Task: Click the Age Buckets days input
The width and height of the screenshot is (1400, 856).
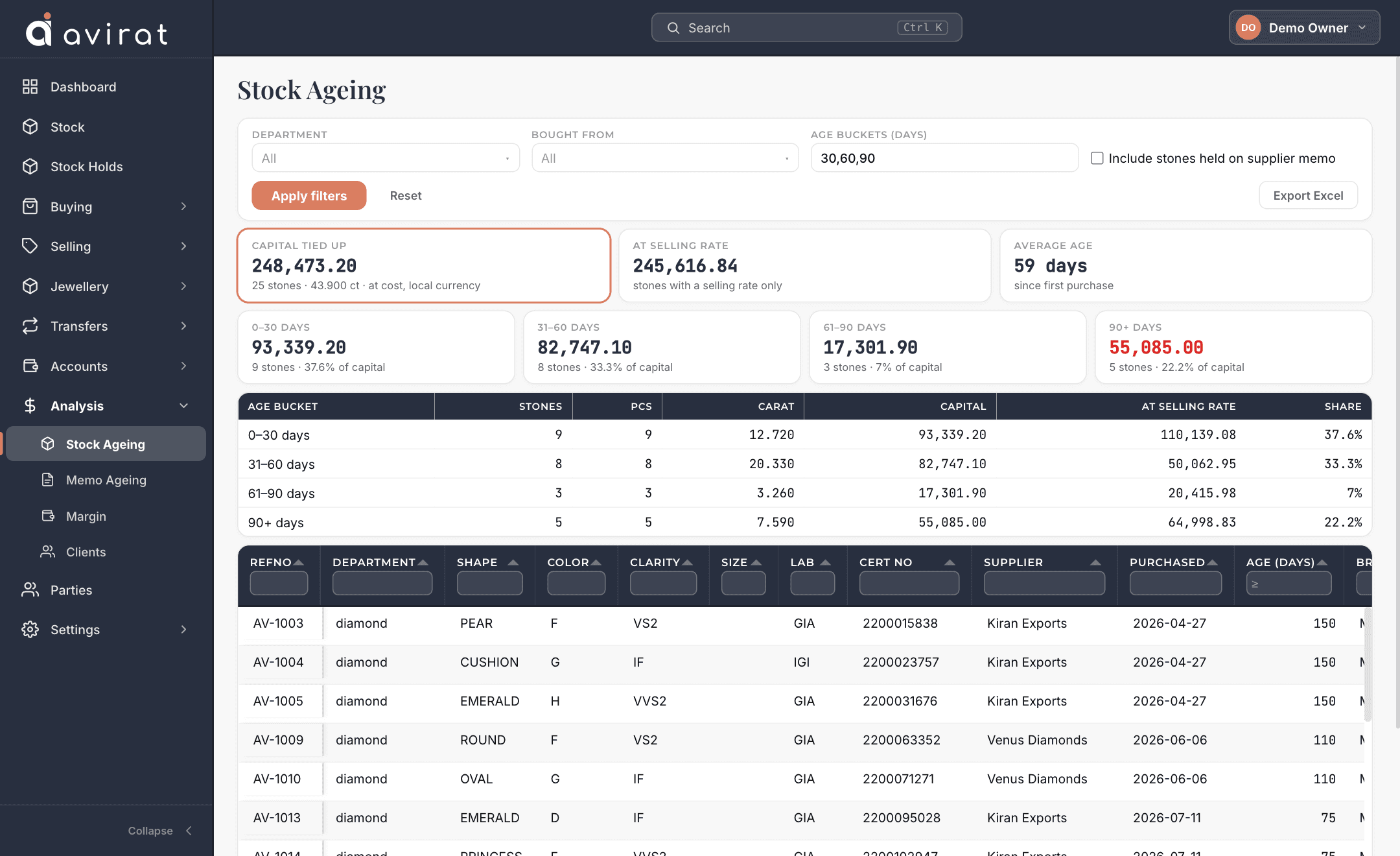Action: pyautogui.click(x=944, y=158)
